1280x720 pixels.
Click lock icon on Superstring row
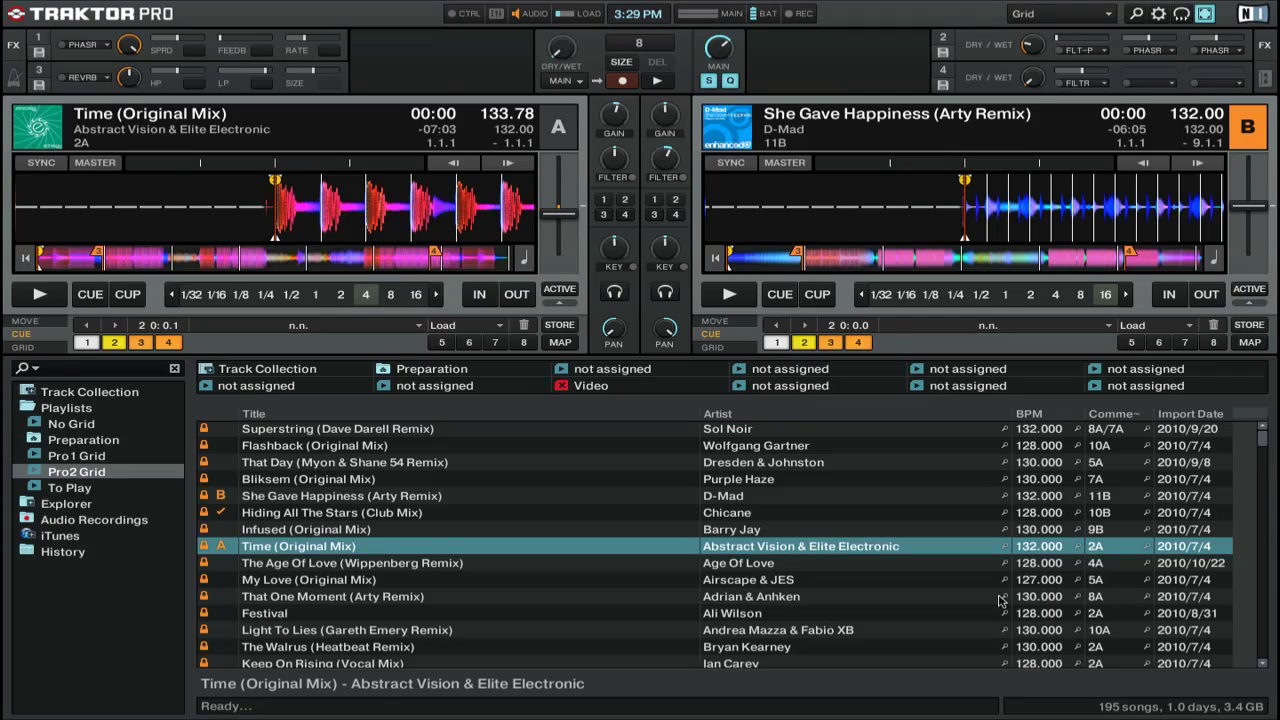(x=204, y=429)
